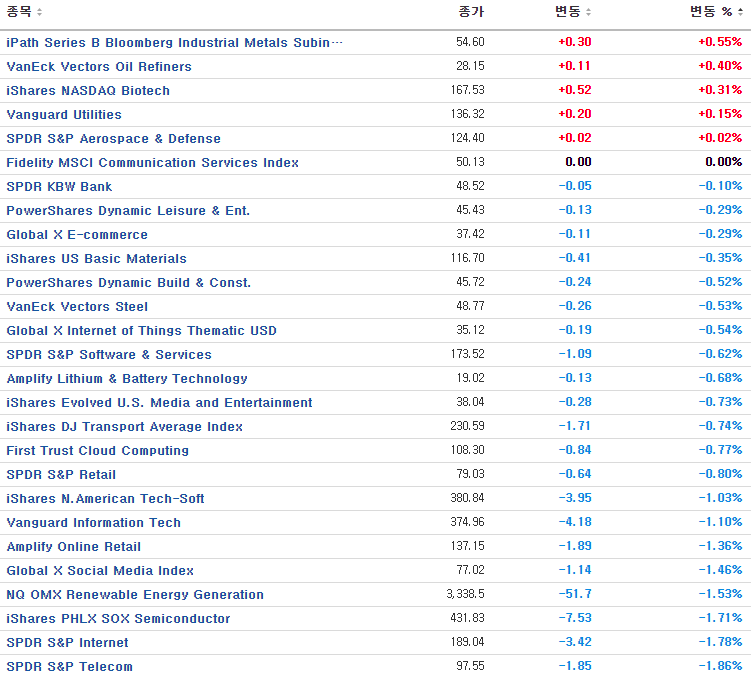The width and height of the screenshot is (751, 682).
Task: Select the -1.03% change percent value
Action: [x=720, y=498]
